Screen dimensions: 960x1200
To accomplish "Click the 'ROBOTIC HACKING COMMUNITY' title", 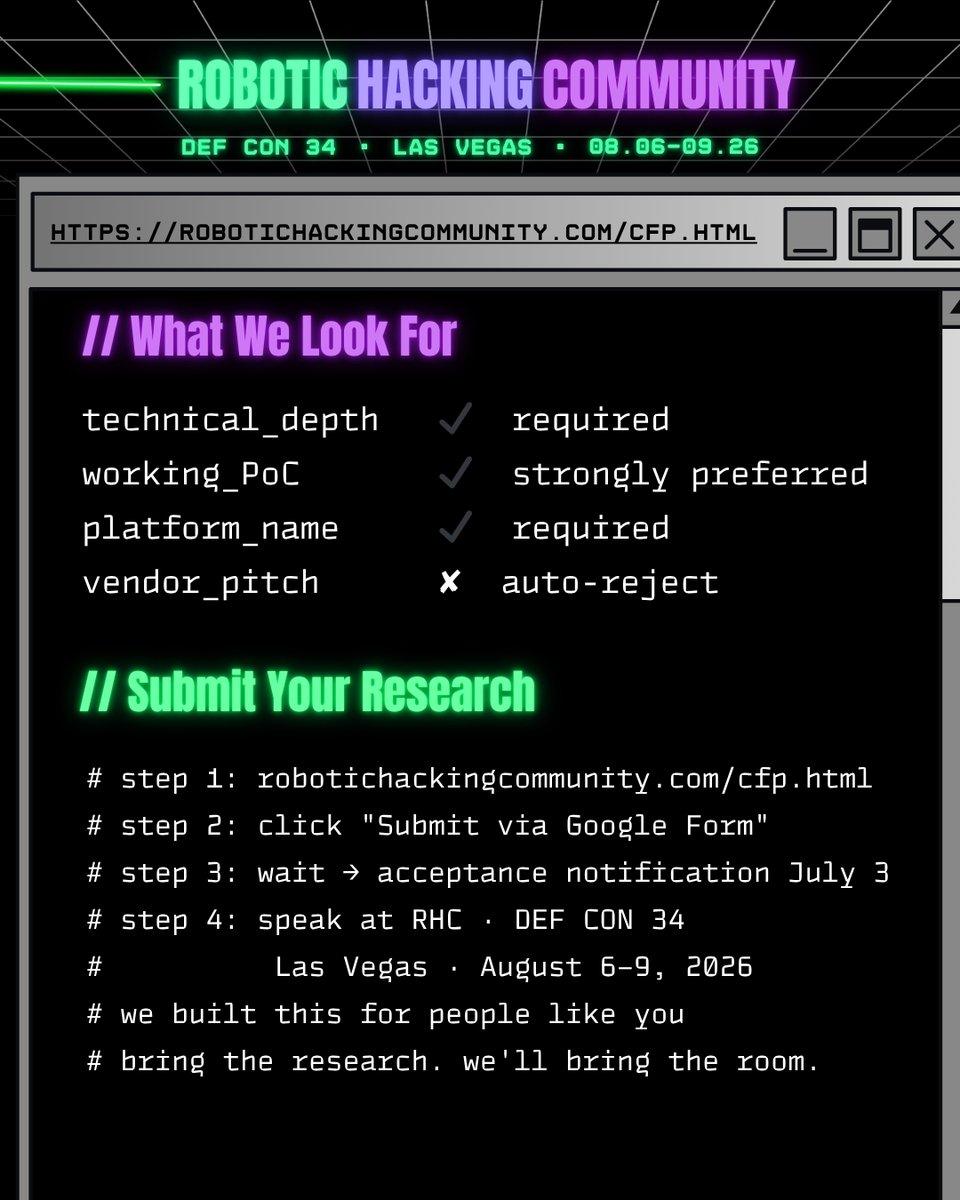I will pos(486,84).
